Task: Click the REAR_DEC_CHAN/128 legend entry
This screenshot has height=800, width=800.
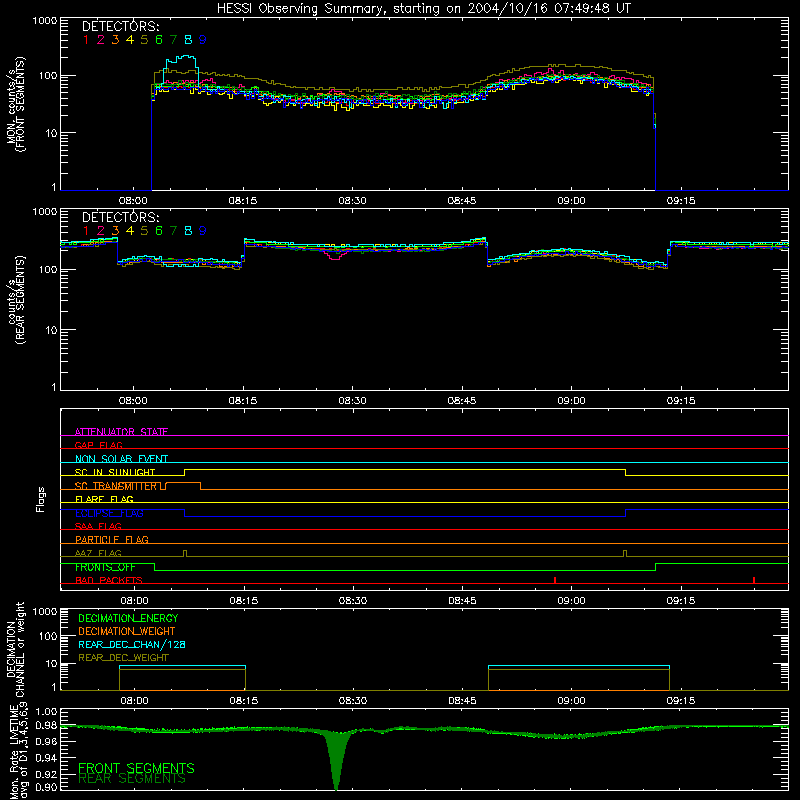Action: 132,644
